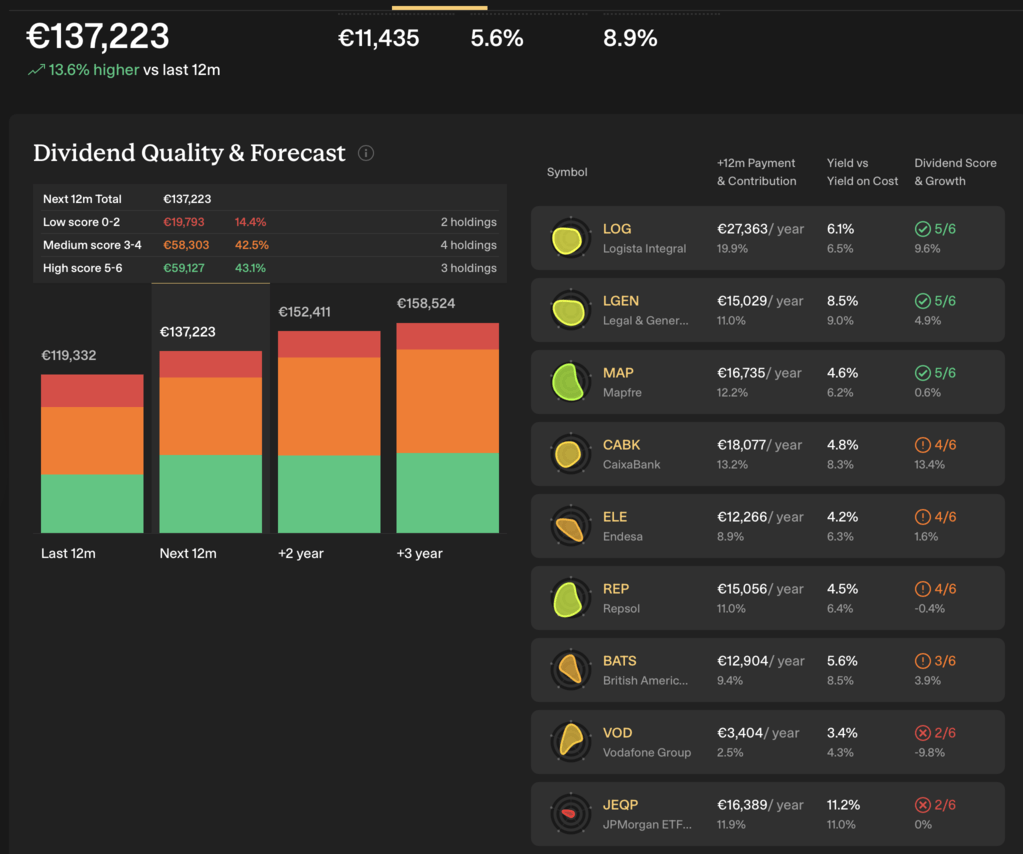Click the info icon beside Dividend Quality & Forecast
Image resolution: width=1023 pixels, height=854 pixels.
click(x=366, y=153)
